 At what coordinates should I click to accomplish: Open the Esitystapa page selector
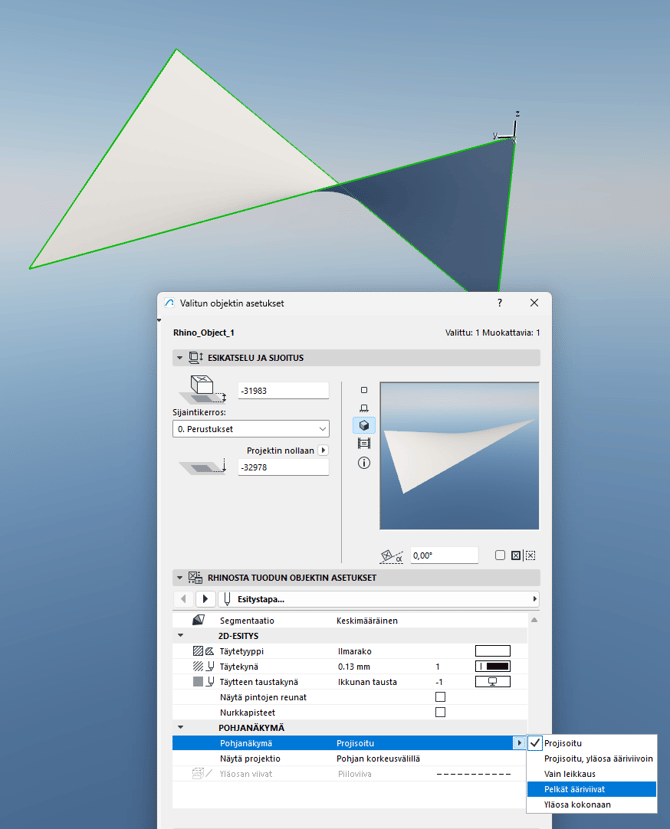[378, 599]
